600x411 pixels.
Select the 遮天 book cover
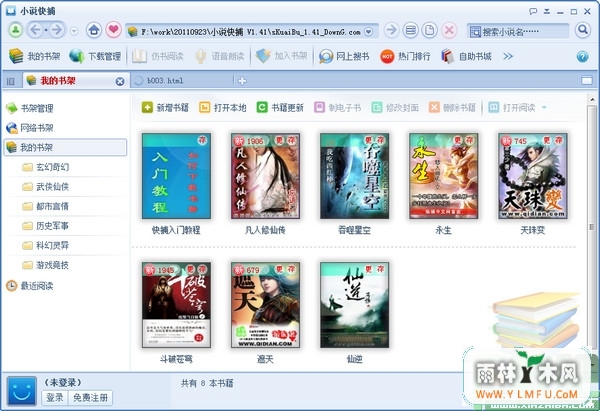click(x=265, y=305)
